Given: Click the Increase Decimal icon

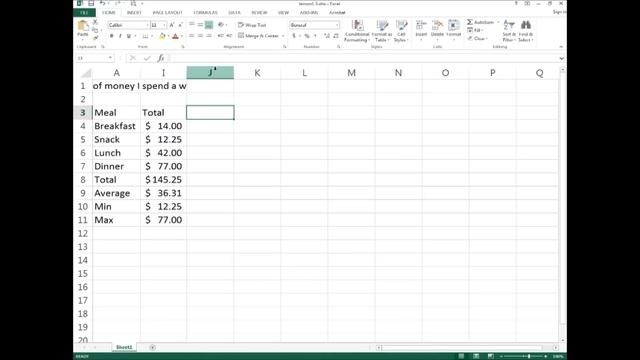Looking at the screenshot, I should pos(327,36).
